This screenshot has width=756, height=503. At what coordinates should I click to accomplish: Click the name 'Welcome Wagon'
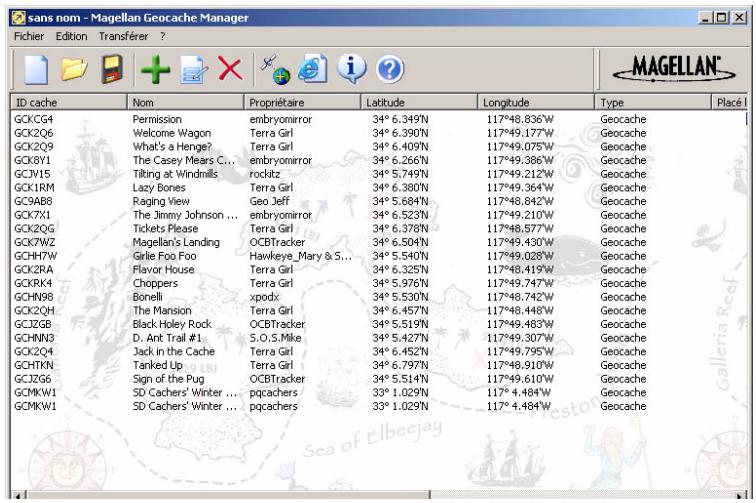[x=172, y=133]
